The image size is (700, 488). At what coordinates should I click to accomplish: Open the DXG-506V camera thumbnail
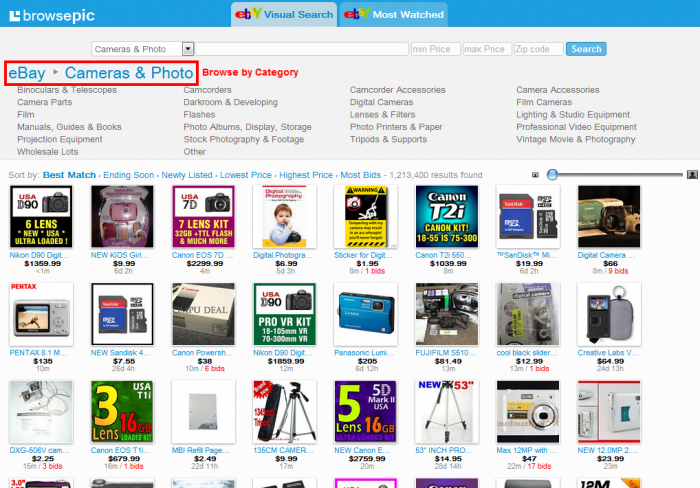point(41,412)
